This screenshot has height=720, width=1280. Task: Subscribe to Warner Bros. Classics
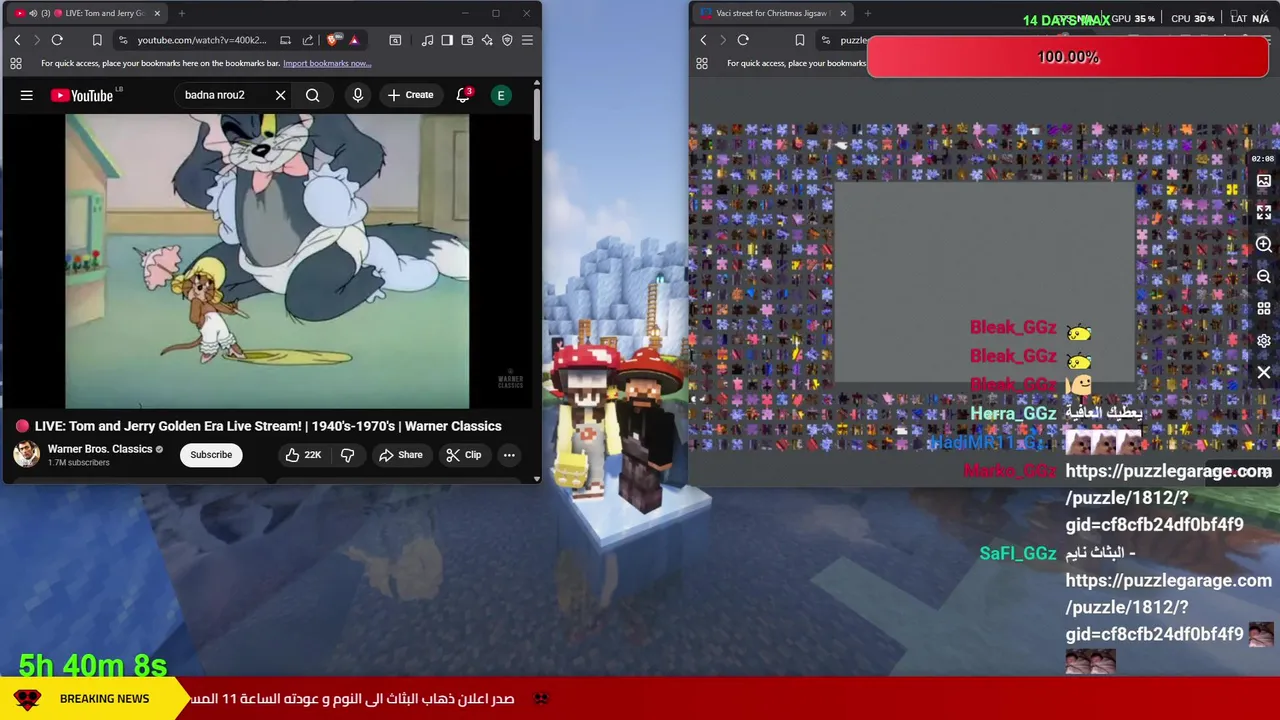[x=211, y=455]
